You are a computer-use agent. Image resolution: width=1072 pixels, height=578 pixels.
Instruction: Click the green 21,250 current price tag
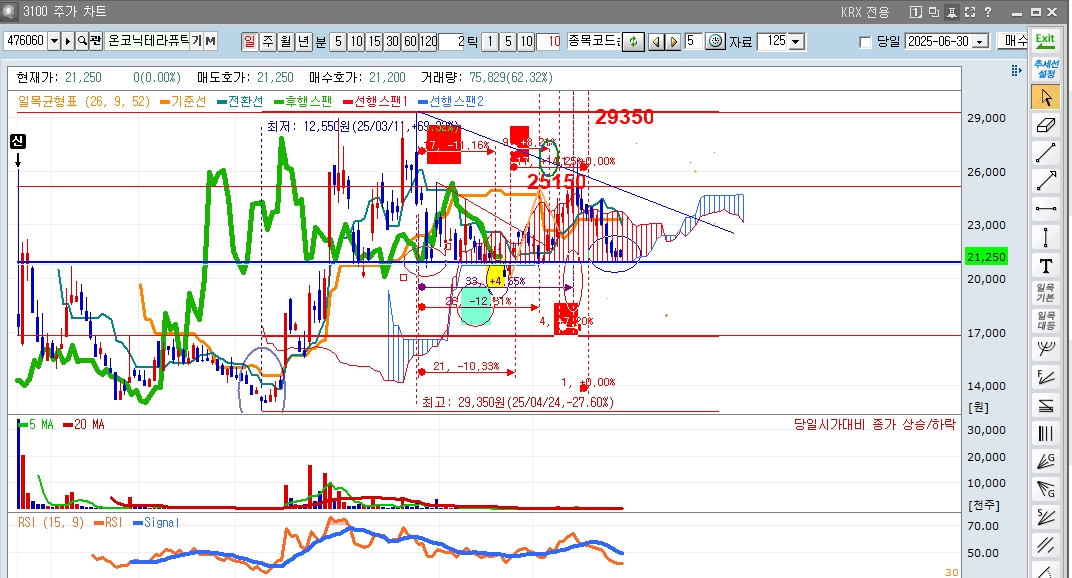(x=986, y=257)
